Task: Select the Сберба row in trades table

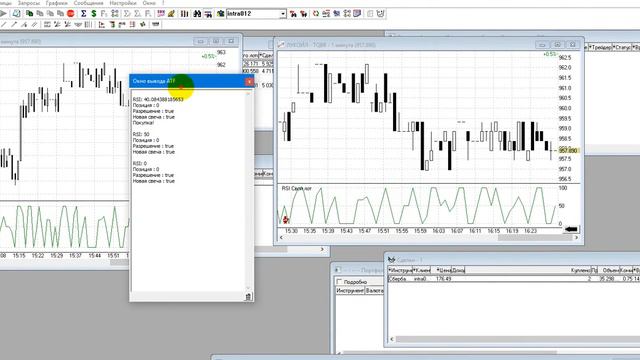Action: [x=513, y=279]
